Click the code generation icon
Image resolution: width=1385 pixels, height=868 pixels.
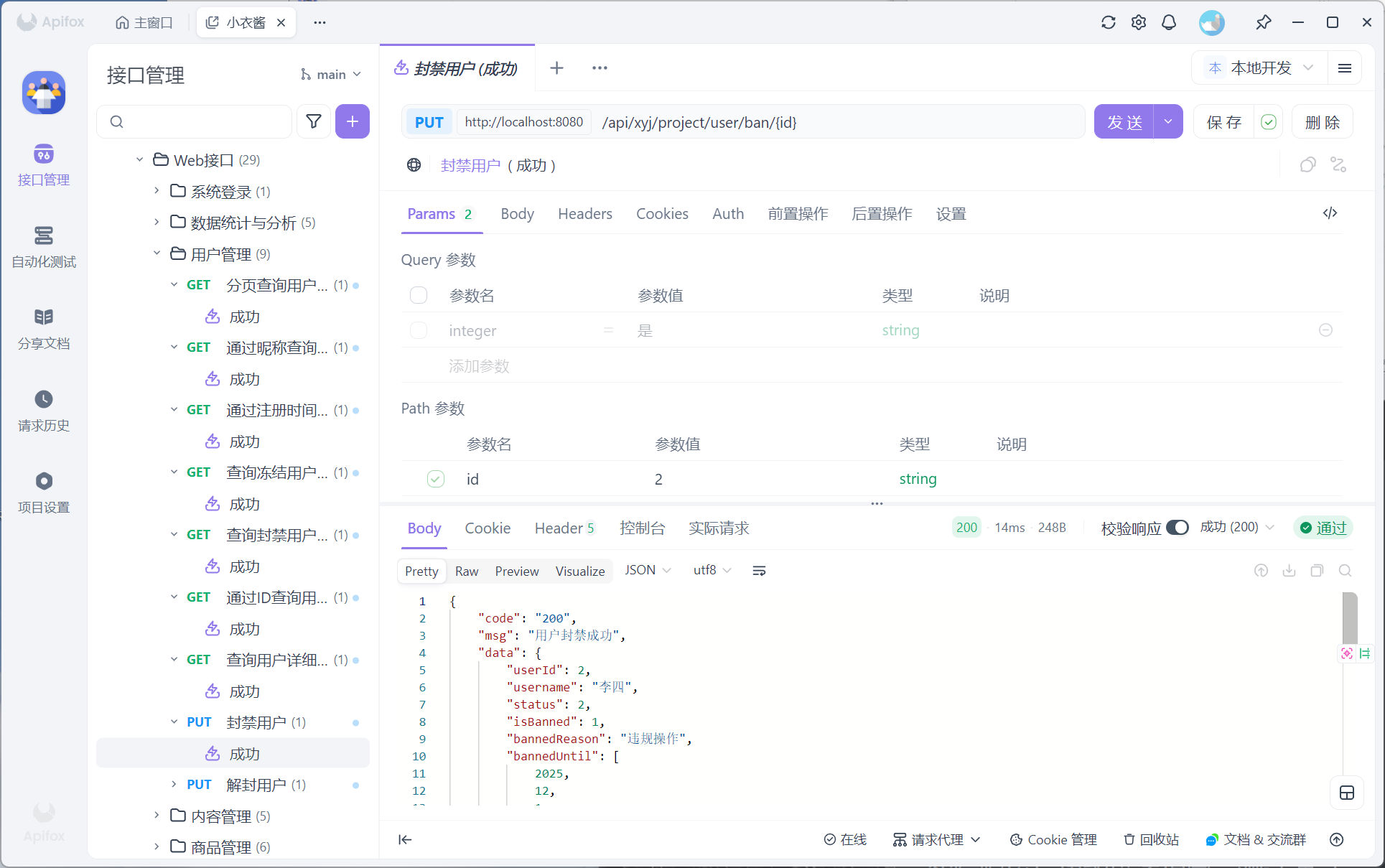point(1330,213)
